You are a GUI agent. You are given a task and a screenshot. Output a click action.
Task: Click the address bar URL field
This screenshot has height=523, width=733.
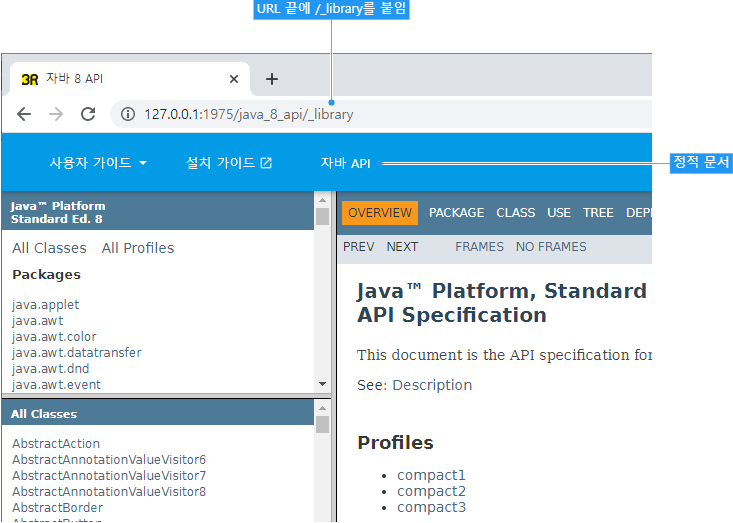tap(381, 114)
